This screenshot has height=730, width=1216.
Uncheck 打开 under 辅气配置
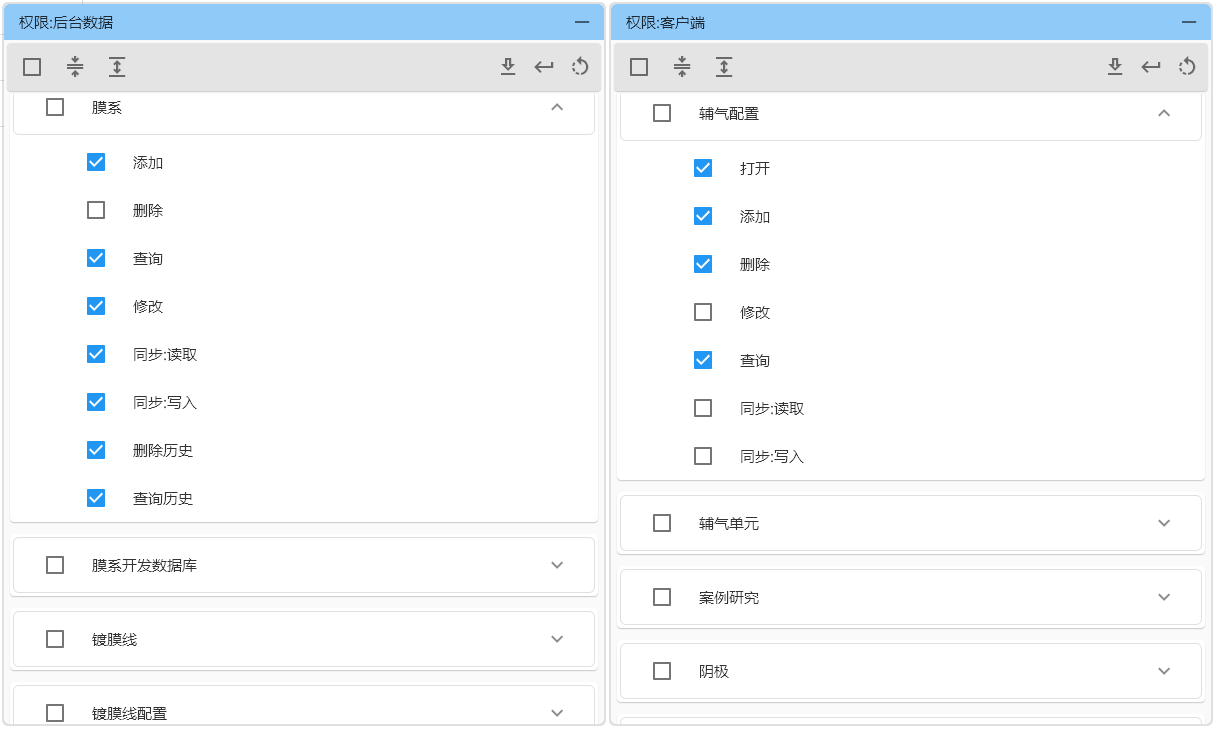(x=703, y=168)
